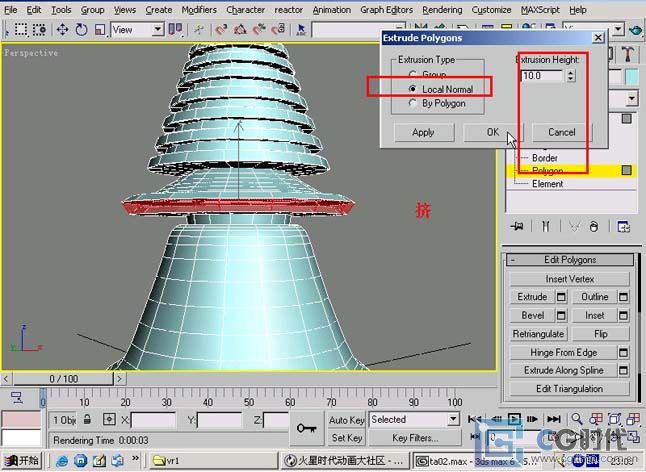646x472 pixels.
Task: Open the MAXScript menu
Action: tap(540, 9)
